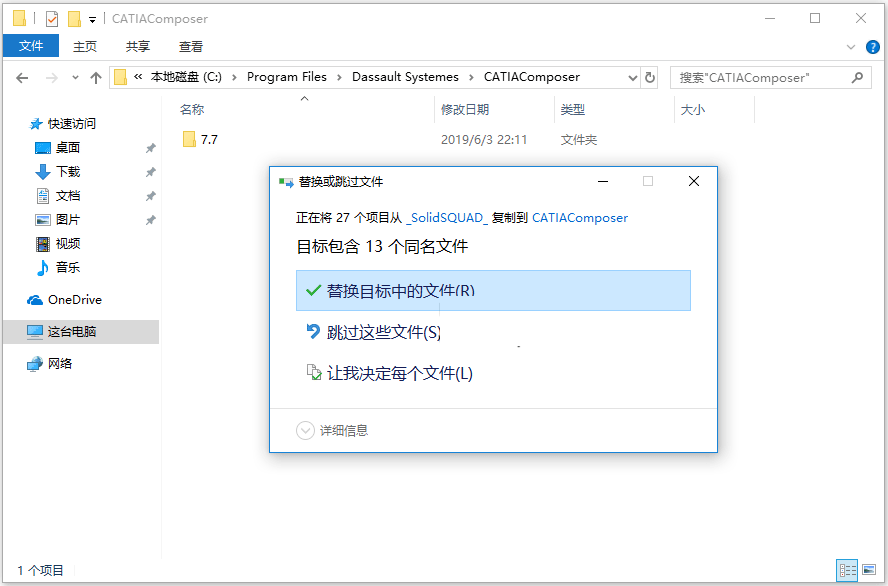Screen dimensions: 888x586
Task: Select 下载 in navigation pane
Action: (67, 172)
